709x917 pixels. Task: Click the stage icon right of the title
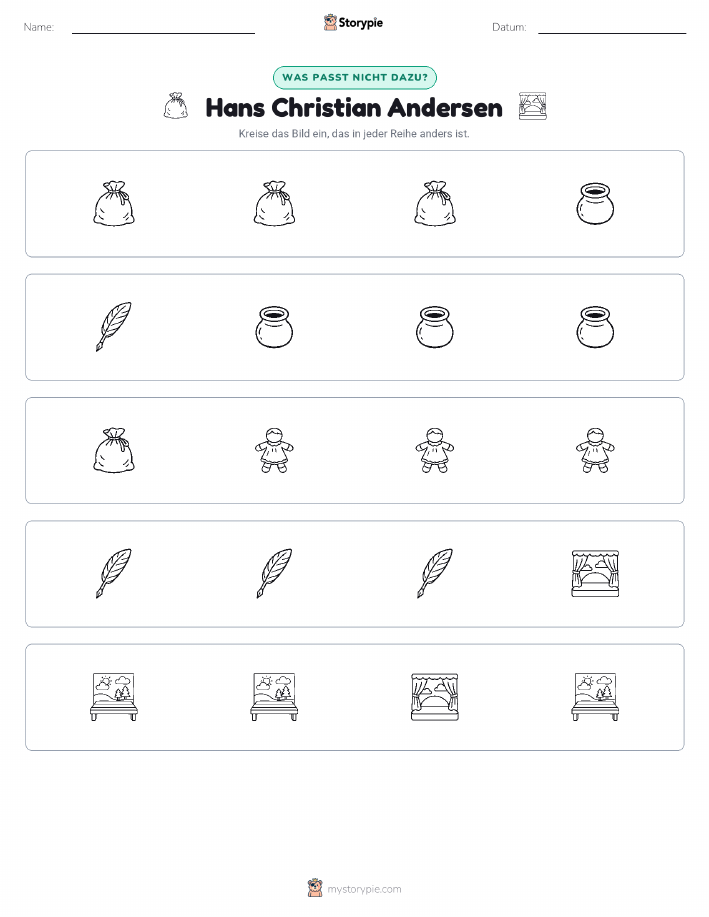[532, 106]
